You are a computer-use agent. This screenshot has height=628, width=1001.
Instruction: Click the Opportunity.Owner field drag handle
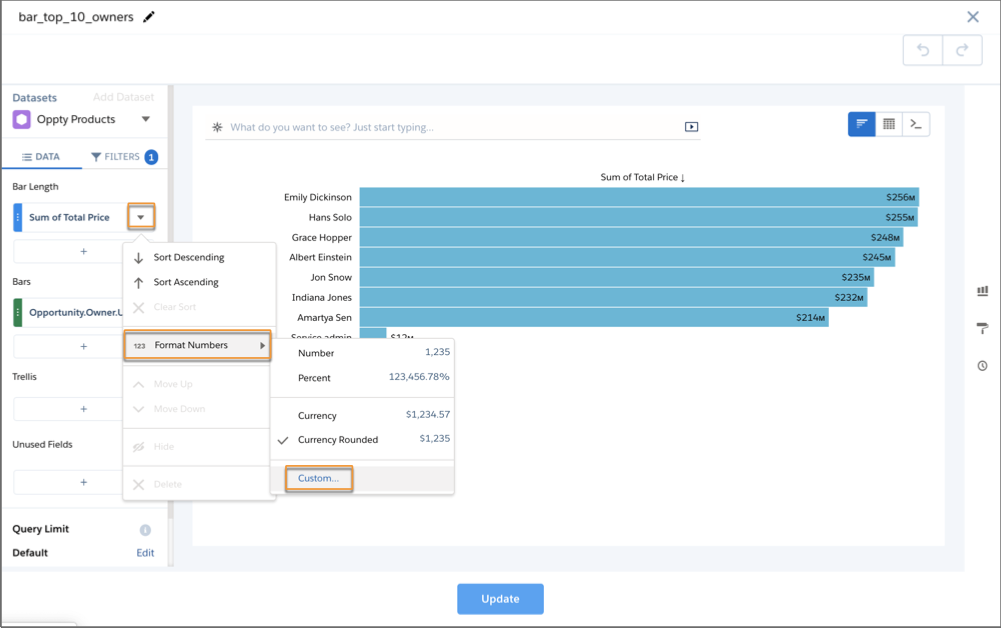pyautogui.click(x=18, y=312)
